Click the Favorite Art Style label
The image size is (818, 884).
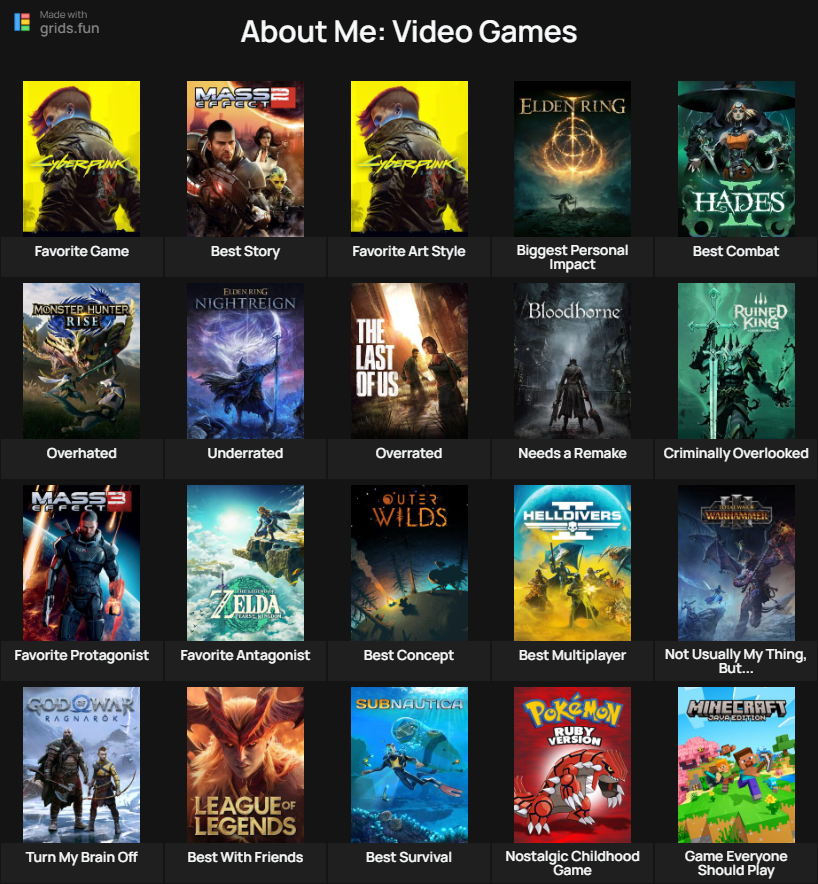[x=409, y=251]
